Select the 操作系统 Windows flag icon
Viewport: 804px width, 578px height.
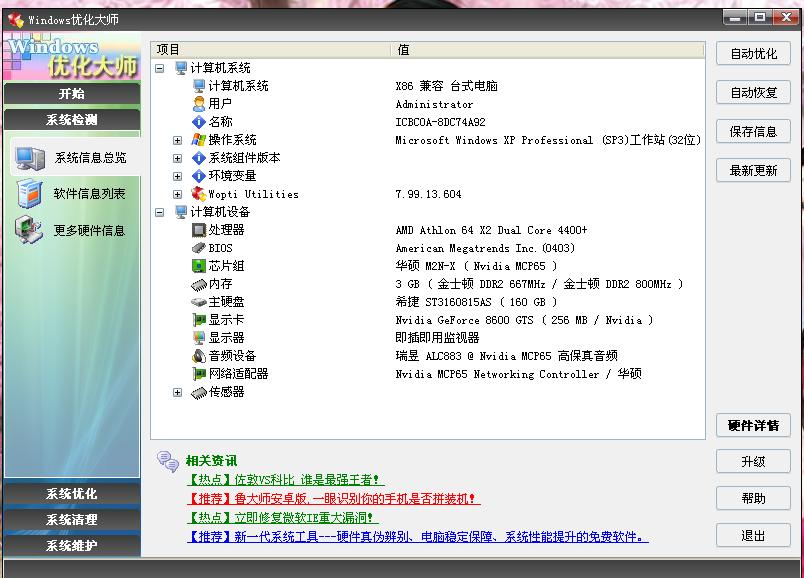point(199,139)
